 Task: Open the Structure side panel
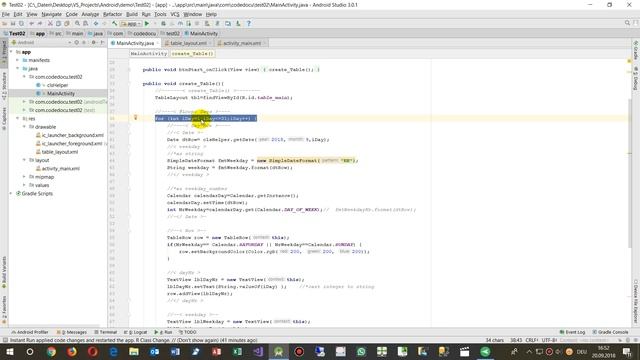(4, 86)
